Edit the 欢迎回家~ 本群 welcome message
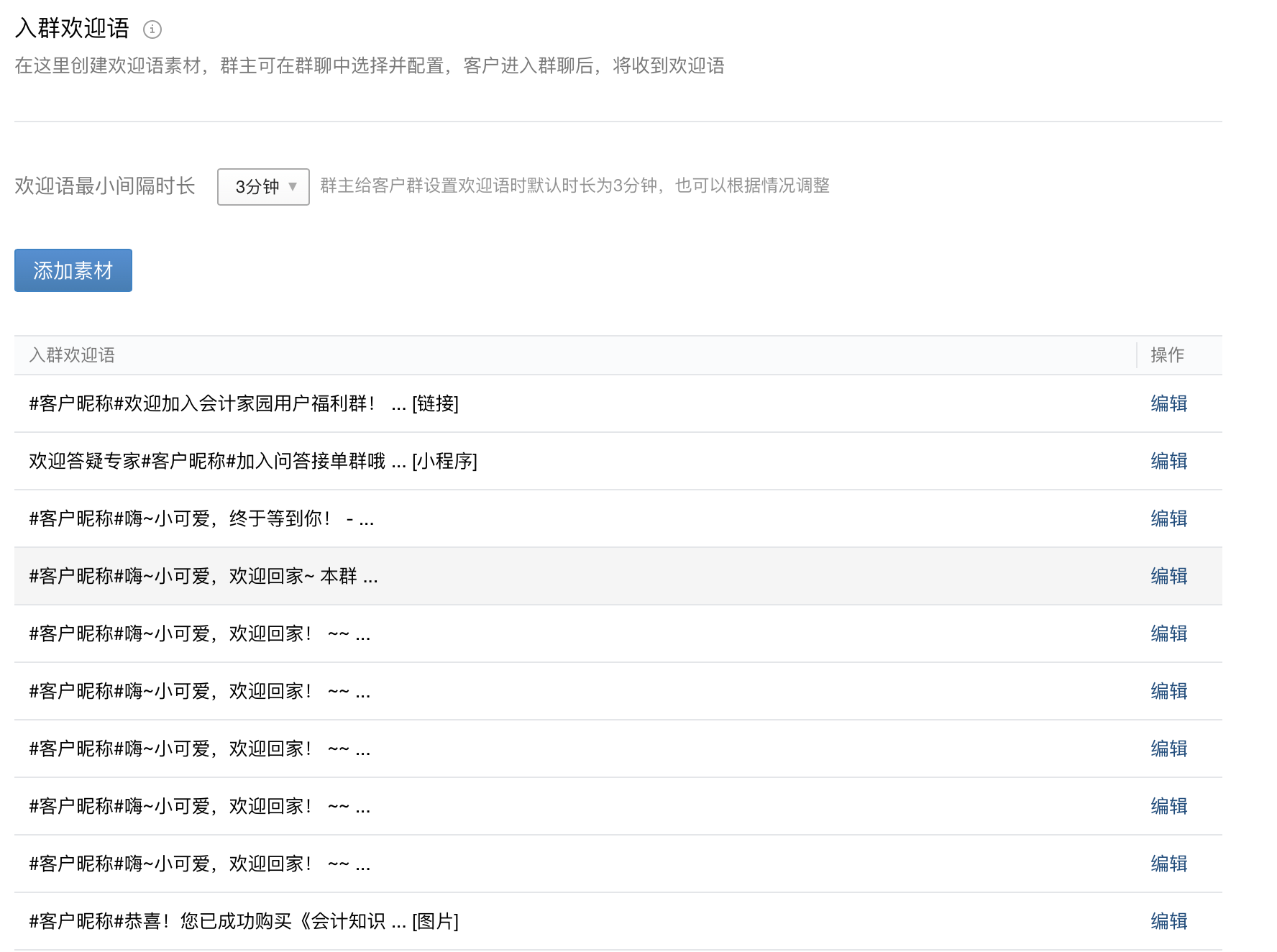The image size is (1277, 952). pyautogui.click(x=1168, y=576)
